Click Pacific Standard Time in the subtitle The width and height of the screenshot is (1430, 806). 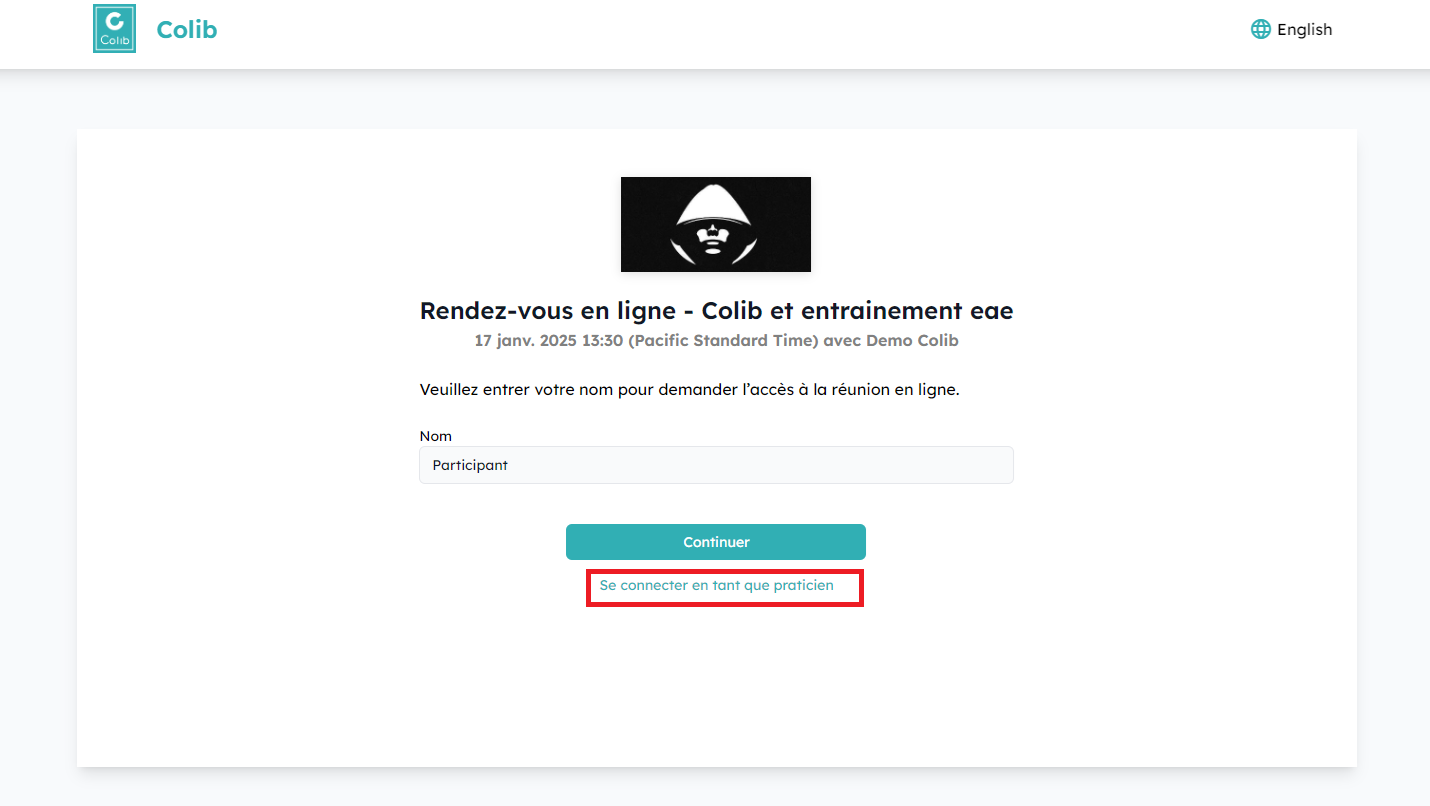click(723, 341)
